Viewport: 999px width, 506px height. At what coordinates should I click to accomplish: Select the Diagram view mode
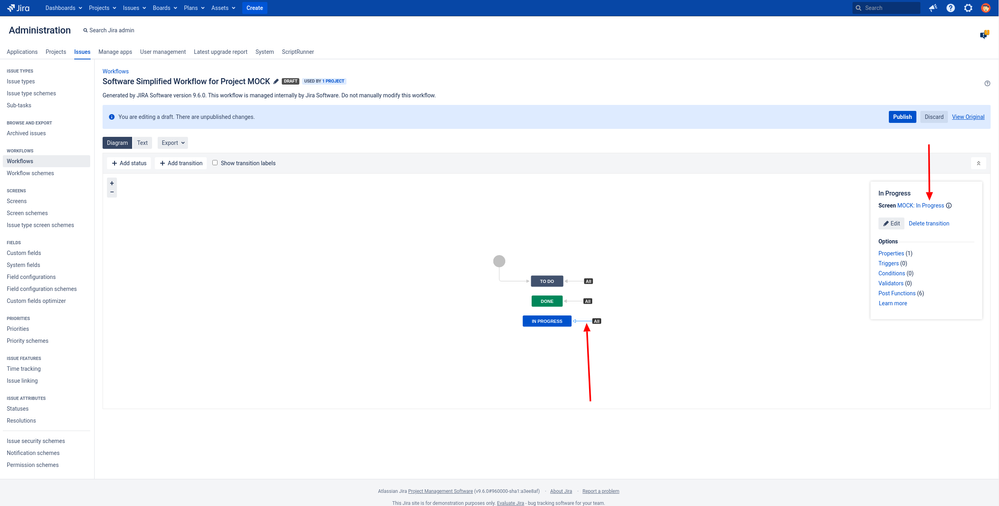pos(117,143)
